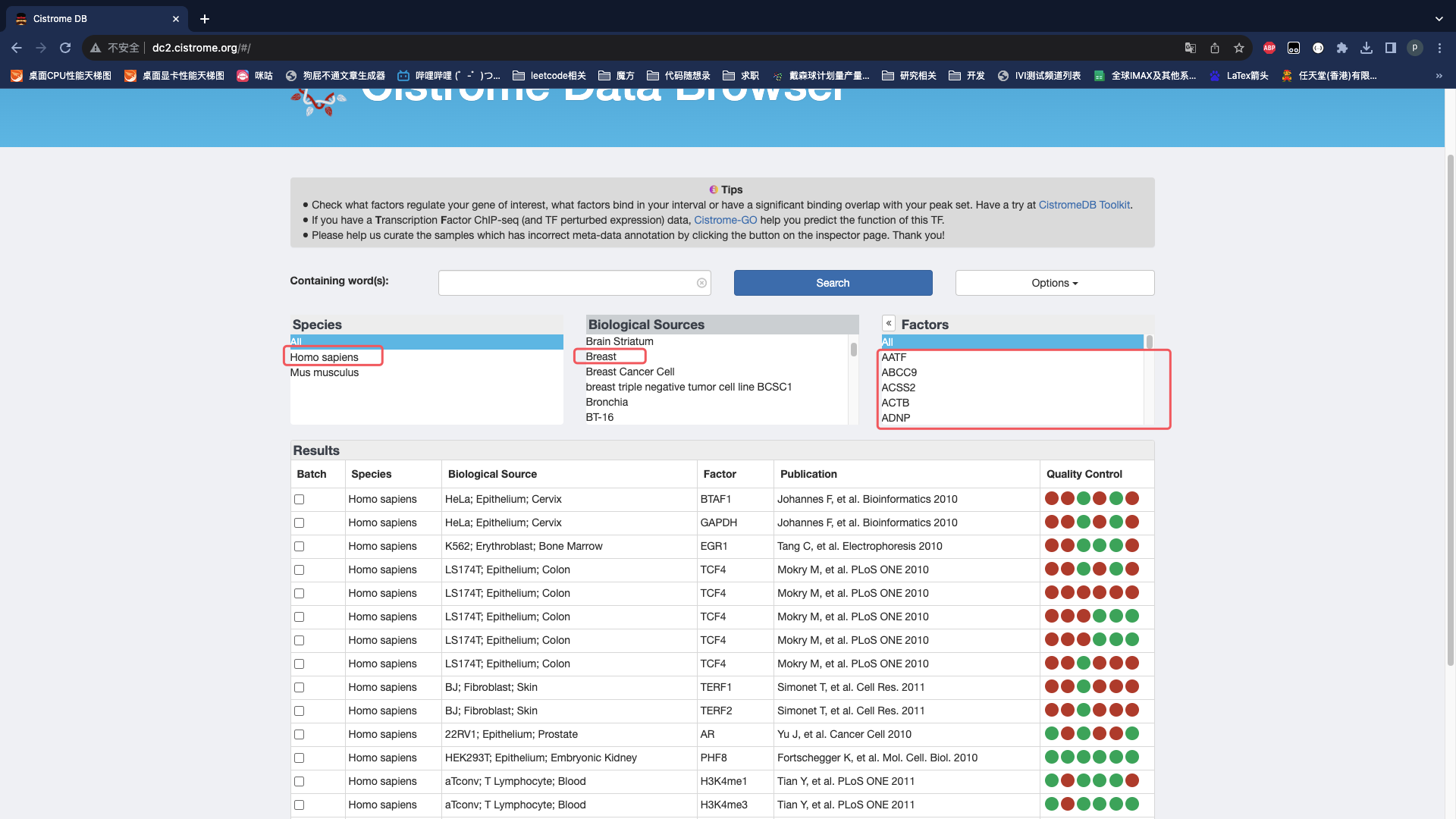Open new browser tab with plus icon
The width and height of the screenshot is (1456, 819).
pos(205,19)
